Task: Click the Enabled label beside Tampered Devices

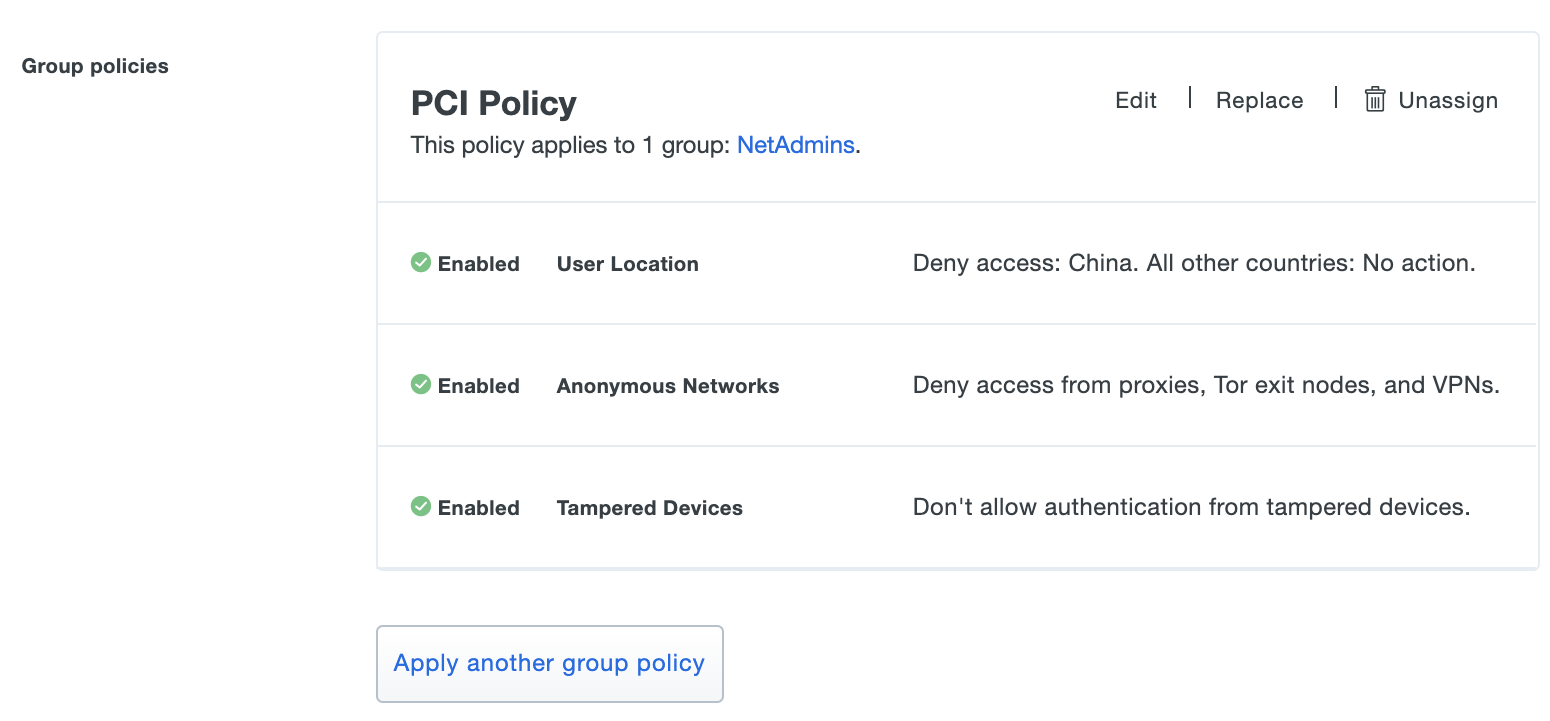Action: pyautogui.click(x=478, y=507)
